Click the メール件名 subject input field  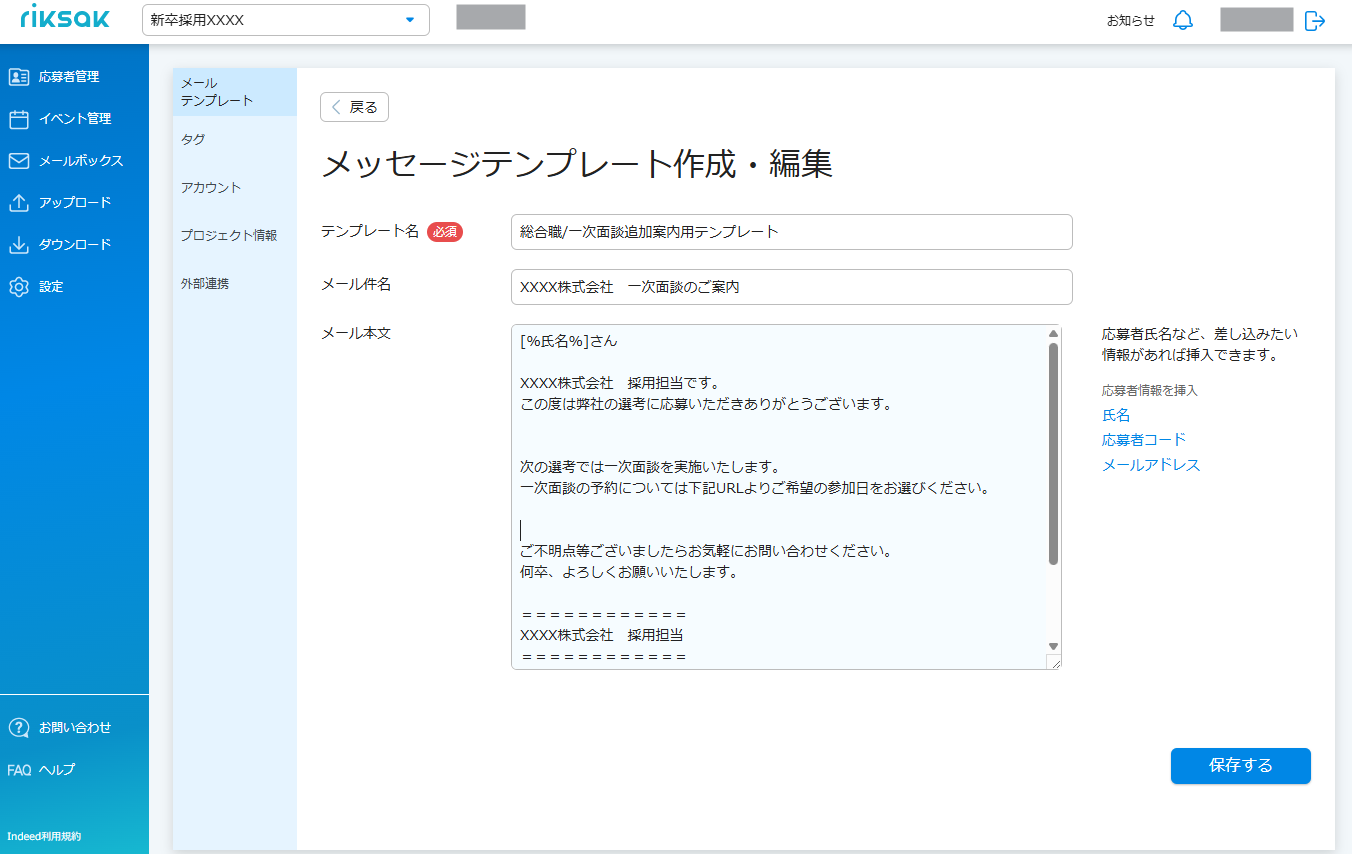pos(791,287)
